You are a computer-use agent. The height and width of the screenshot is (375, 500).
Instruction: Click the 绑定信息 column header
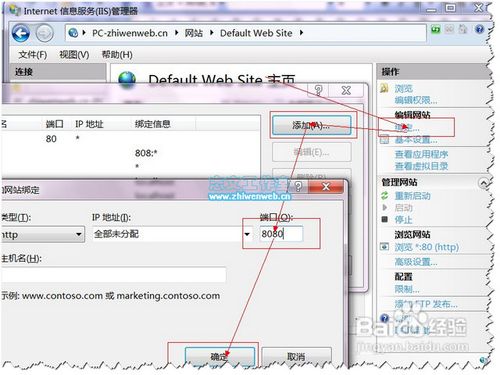(152, 124)
